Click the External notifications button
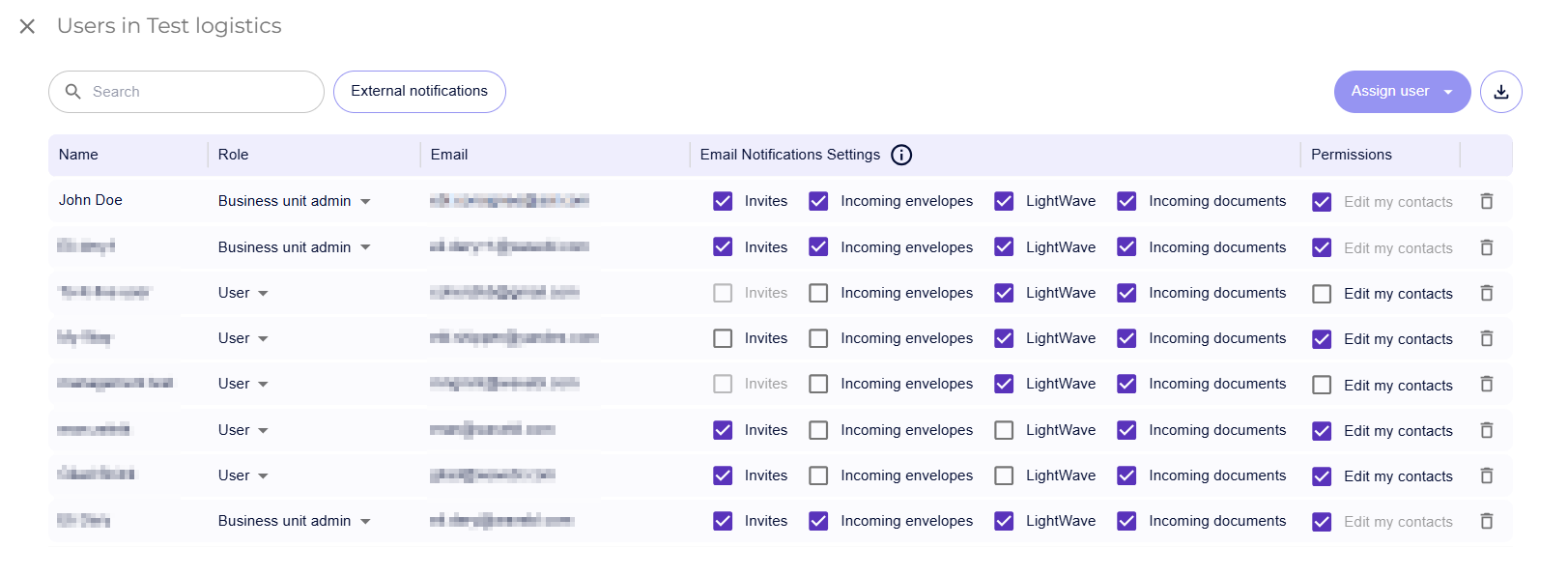The height and width of the screenshot is (576, 1568). pos(419,92)
